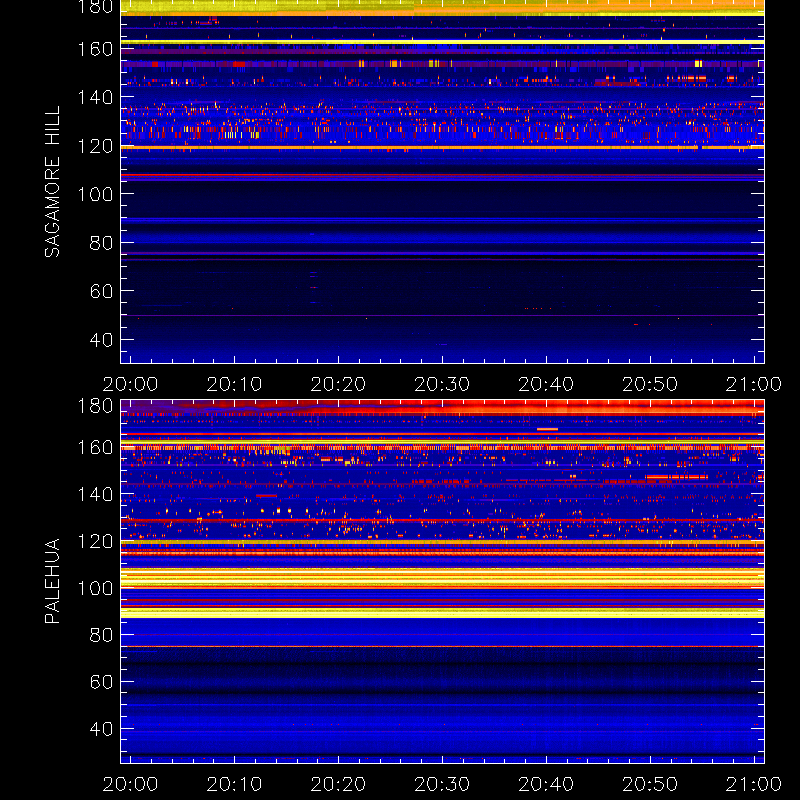Select the 120 tick label on Palehua plot
This screenshot has width=800, height=800.
95,541
